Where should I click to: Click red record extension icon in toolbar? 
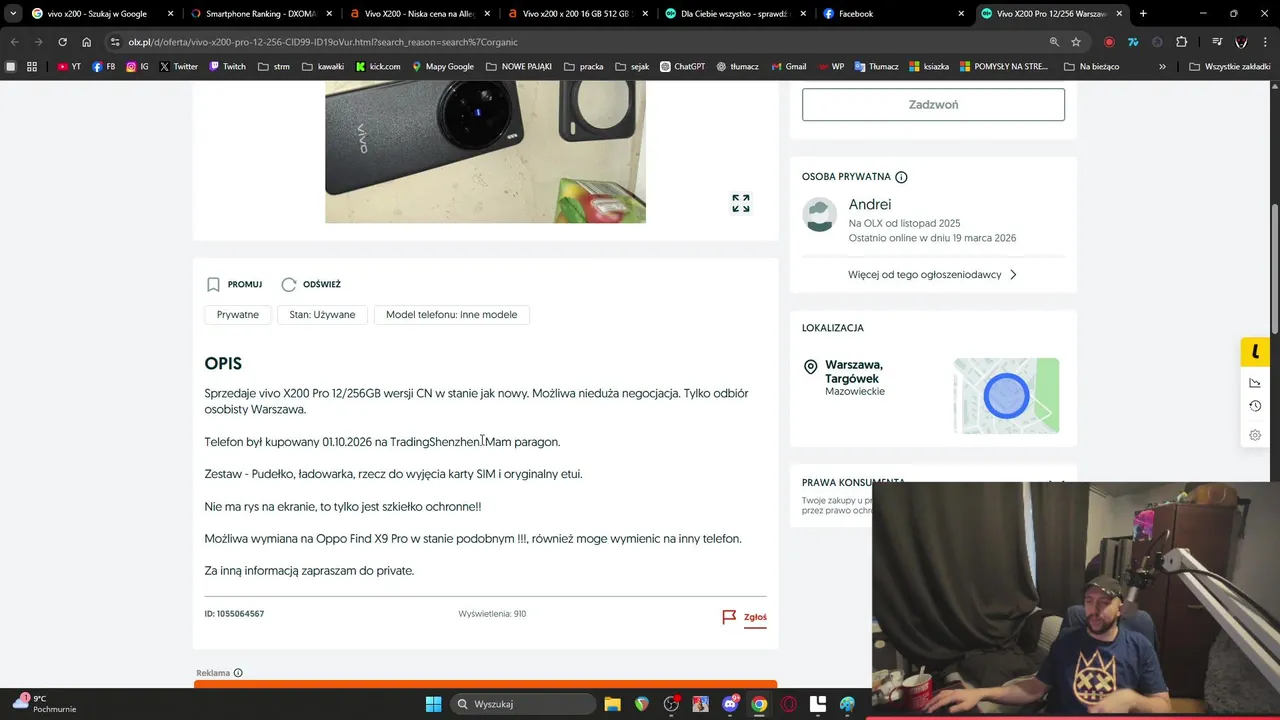[1109, 42]
